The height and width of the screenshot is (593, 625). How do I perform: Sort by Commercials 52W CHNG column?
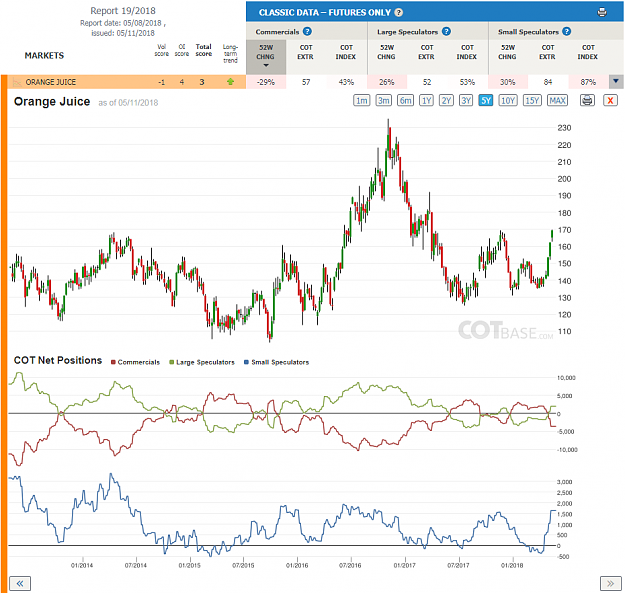click(x=265, y=56)
